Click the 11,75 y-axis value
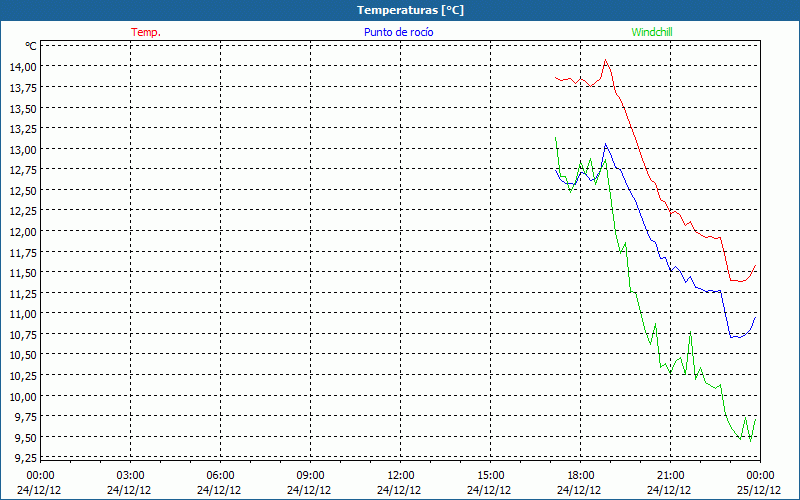The width and height of the screenshot is (800, 500). click(23, 252)
